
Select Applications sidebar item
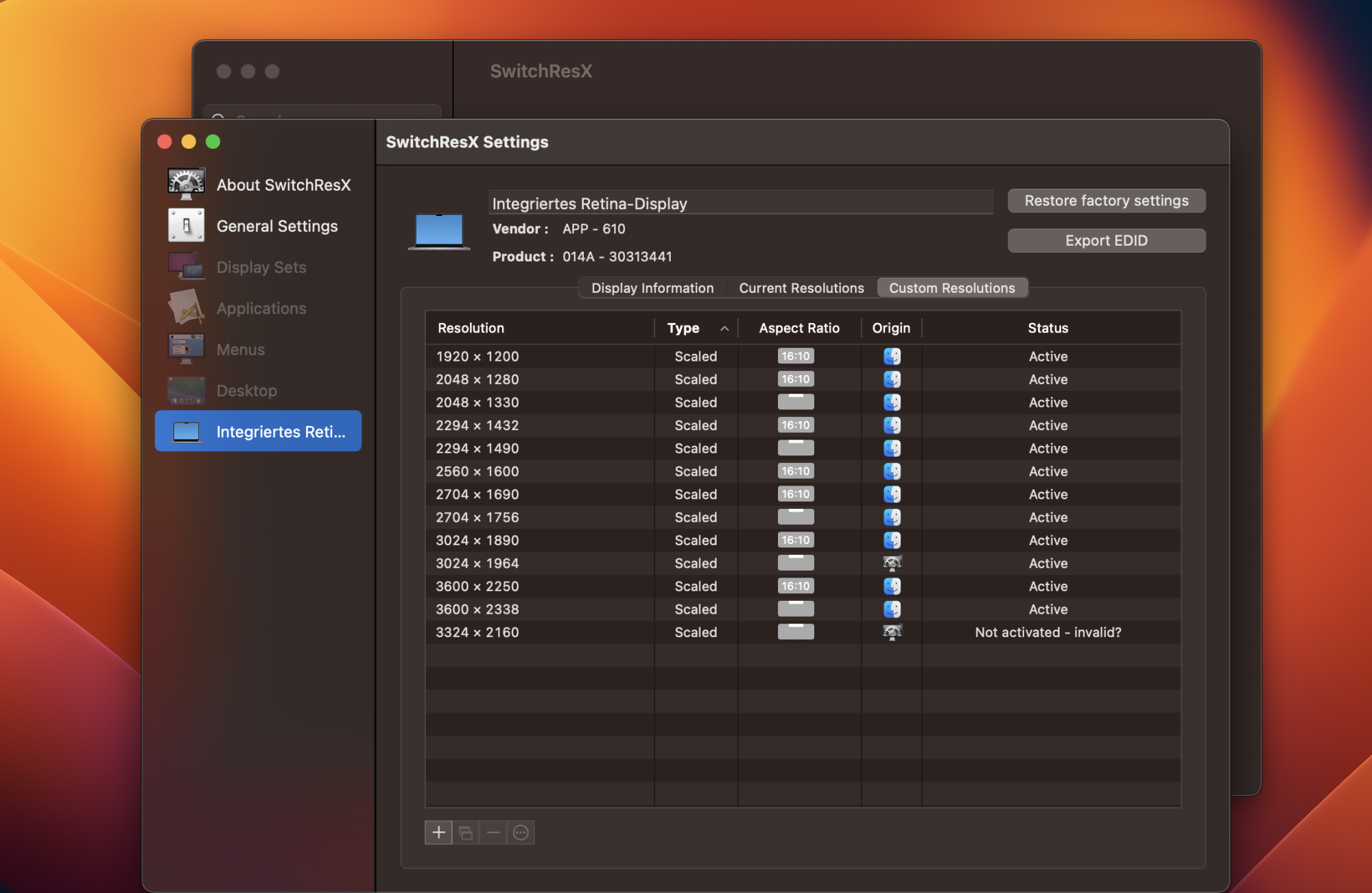pyautogui.click(x=261, y=308)
